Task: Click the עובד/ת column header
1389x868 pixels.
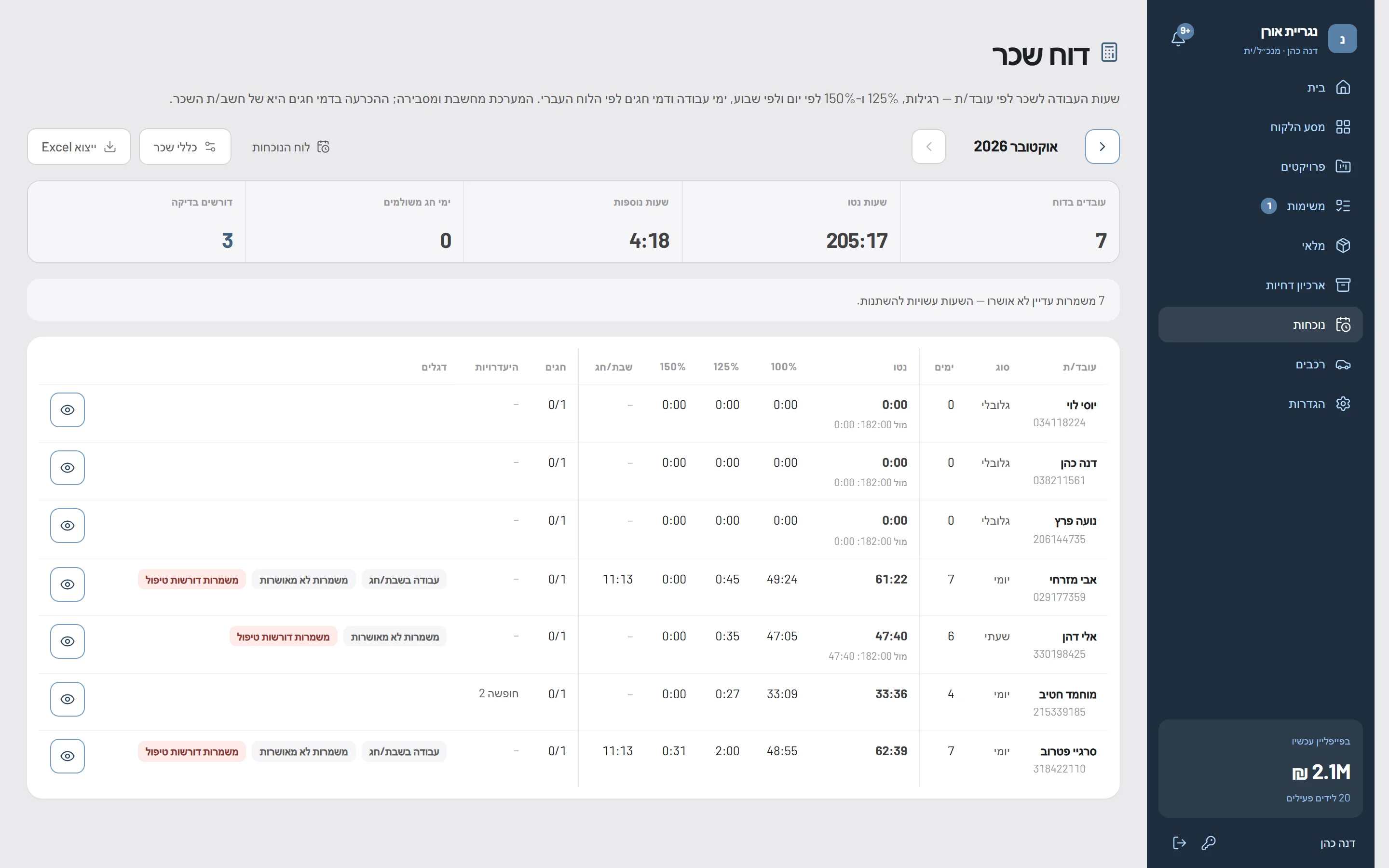Action: pos(1079,367)
